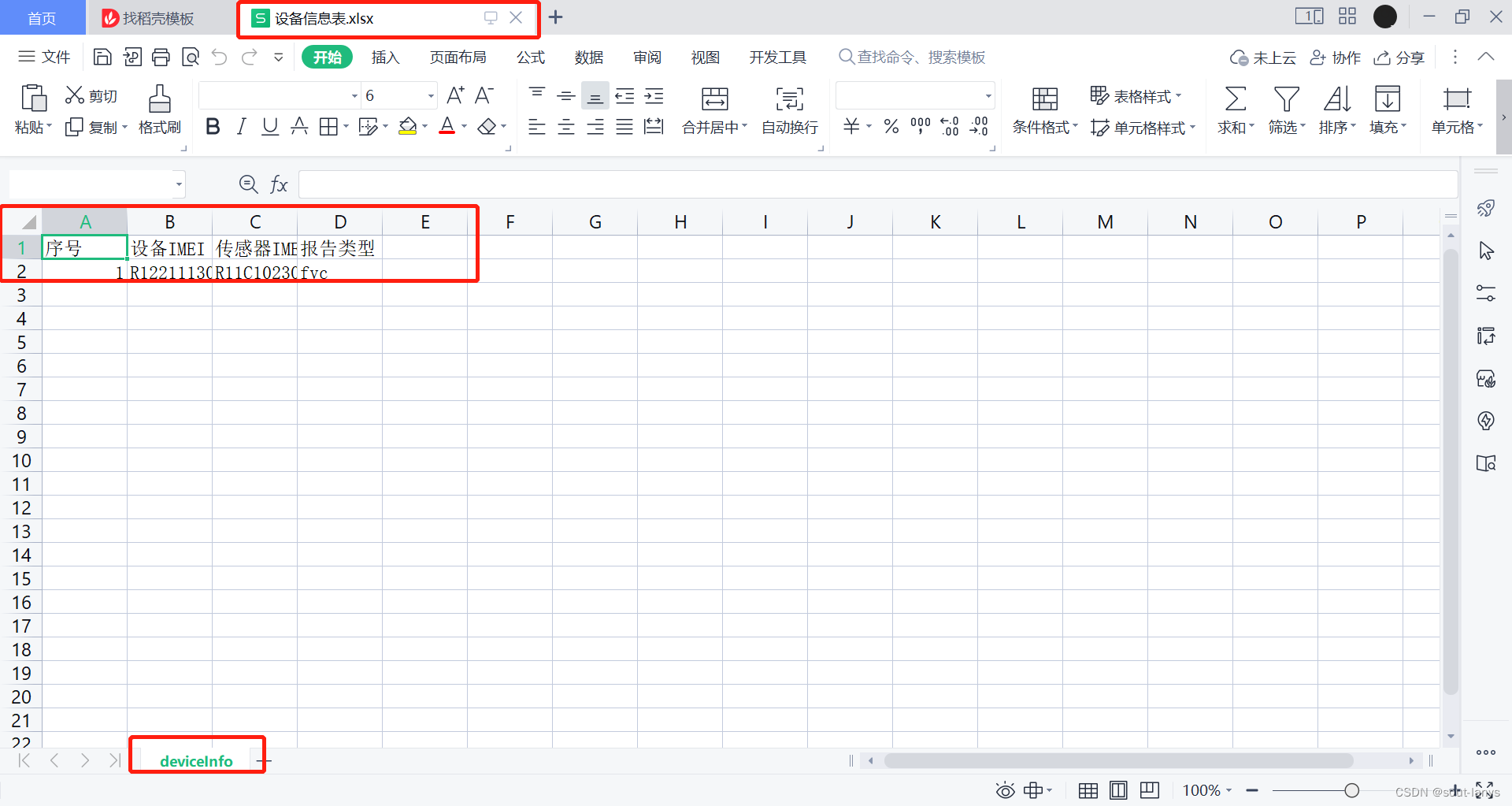Toggle Bold formatting
1512x806 pixels.
213,126
